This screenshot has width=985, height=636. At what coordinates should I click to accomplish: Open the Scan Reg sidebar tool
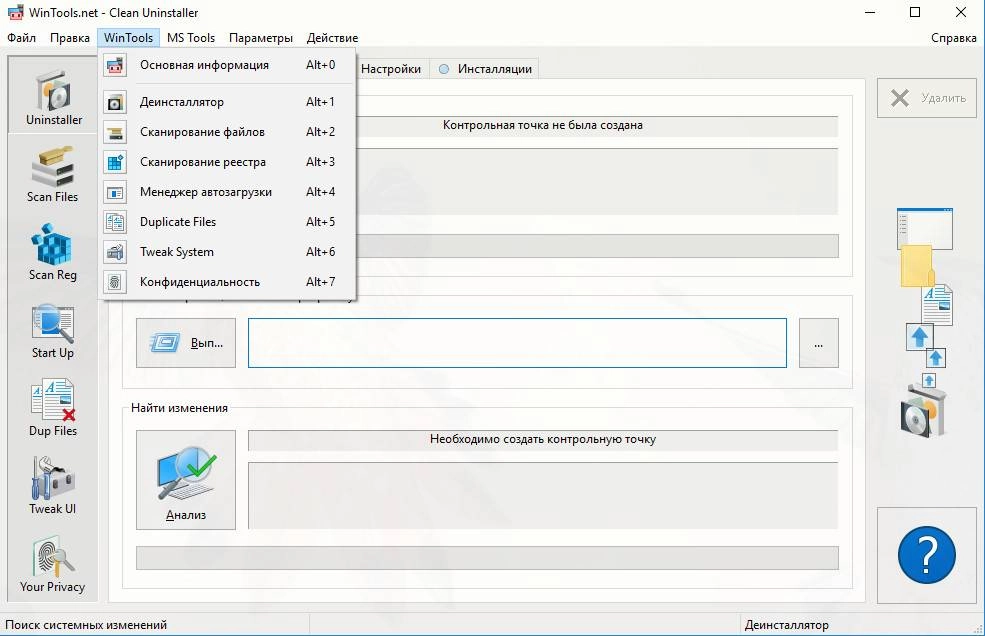tap(53, 252)
